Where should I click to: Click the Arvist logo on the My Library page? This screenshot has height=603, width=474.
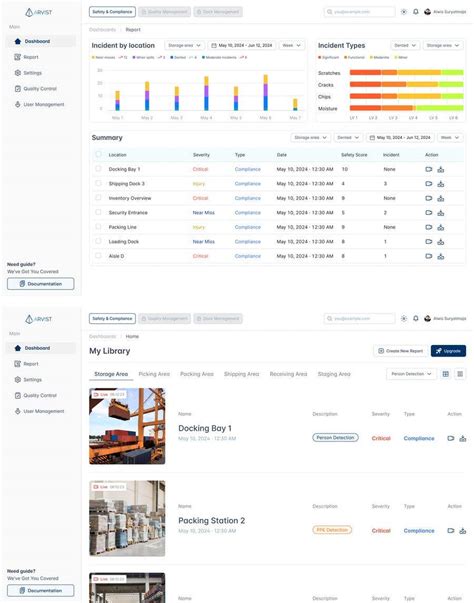point(38,319)
